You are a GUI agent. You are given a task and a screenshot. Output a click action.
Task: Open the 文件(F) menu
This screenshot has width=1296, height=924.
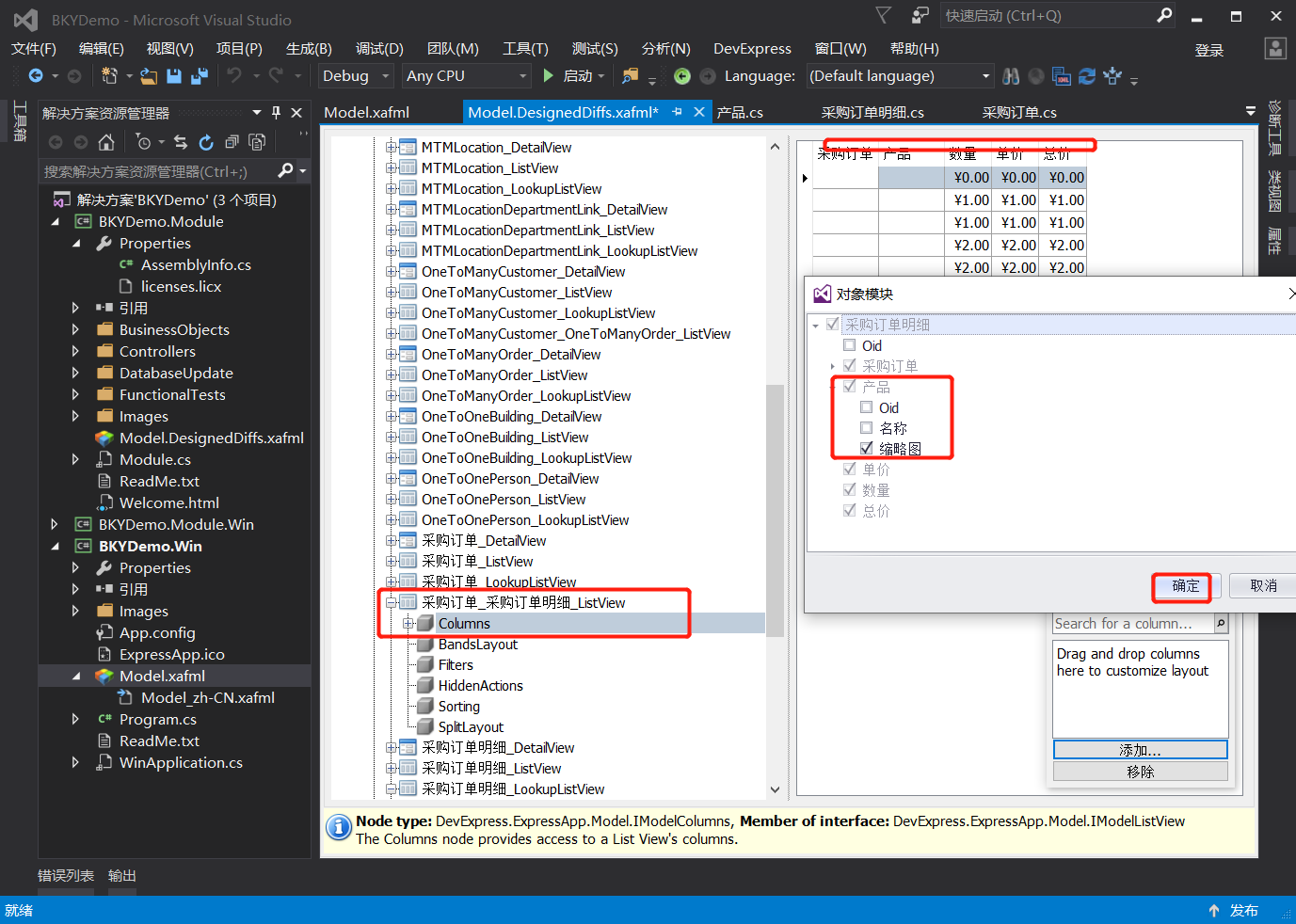(x=34, y=49)
